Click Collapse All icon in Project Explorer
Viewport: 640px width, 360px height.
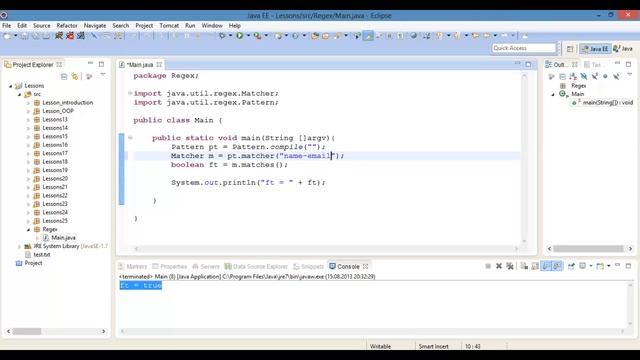pyautogui.click(x=64, y=76)
